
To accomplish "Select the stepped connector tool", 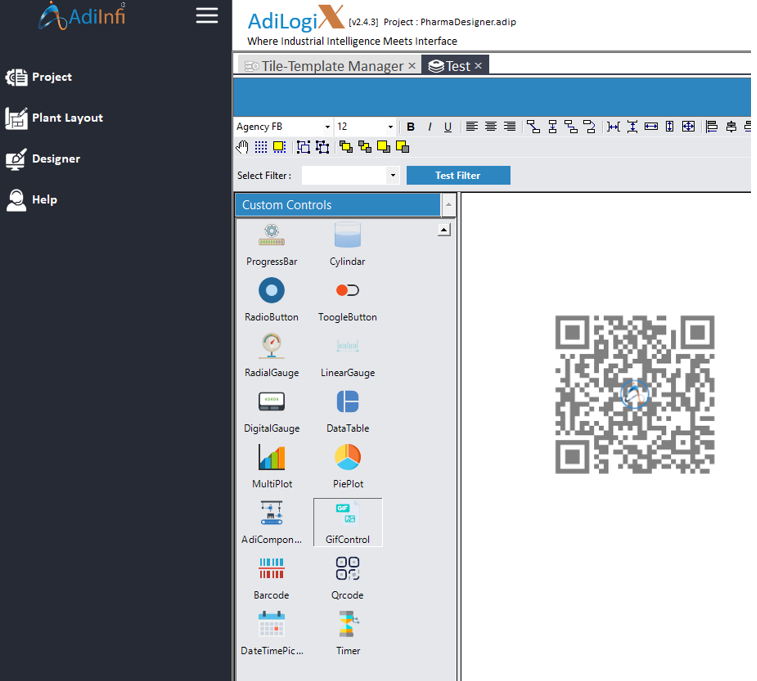I will click(x=571, y=126).
